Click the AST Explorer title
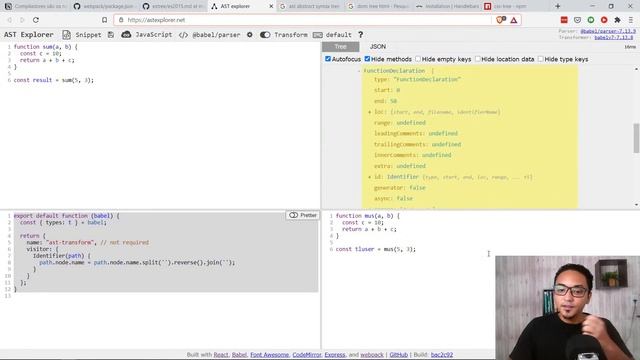Viewport: 640px width, 360px height. click(x=29, y=35)
